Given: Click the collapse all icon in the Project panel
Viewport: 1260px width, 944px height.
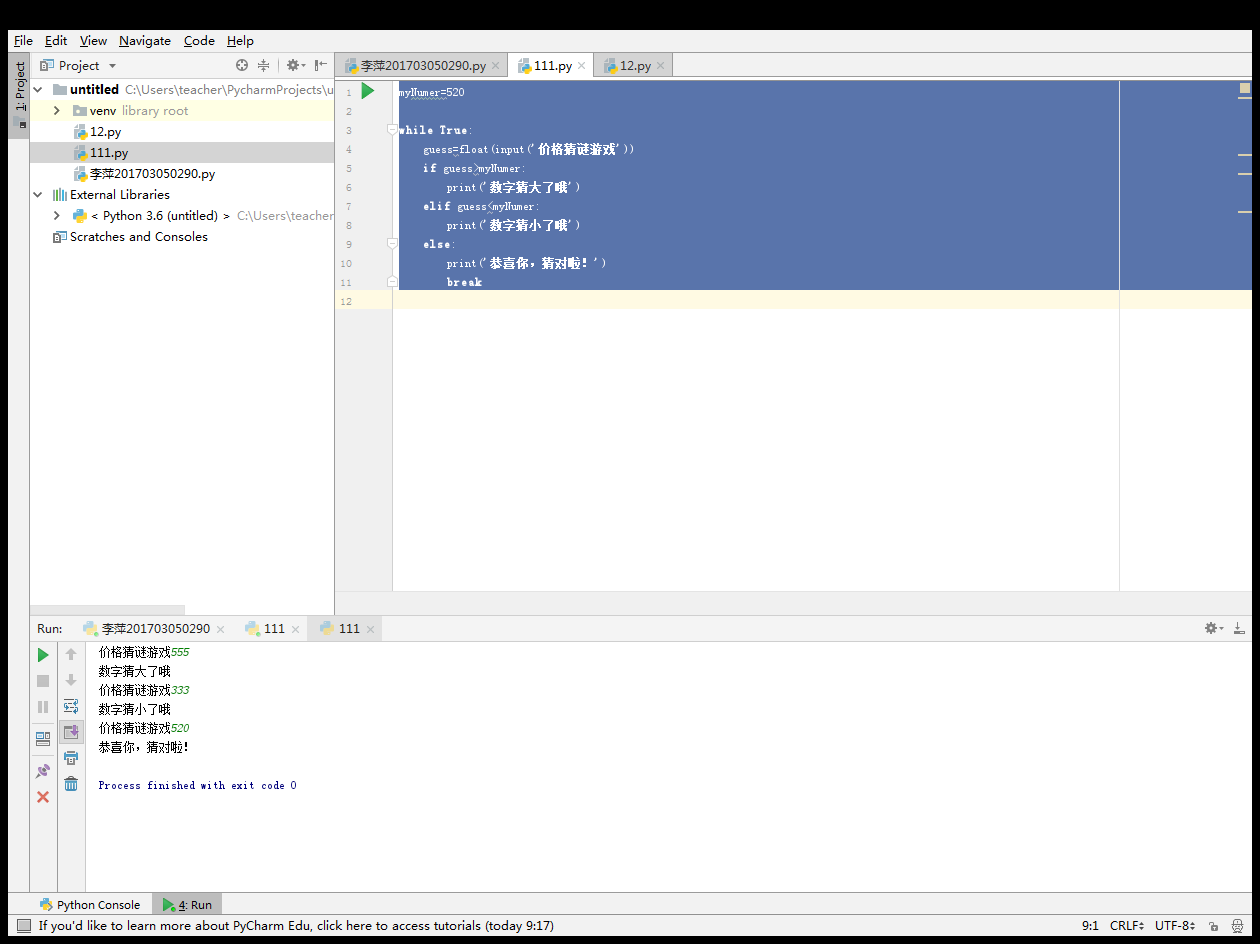Looking at the screenshot, I should pos(264,66).
